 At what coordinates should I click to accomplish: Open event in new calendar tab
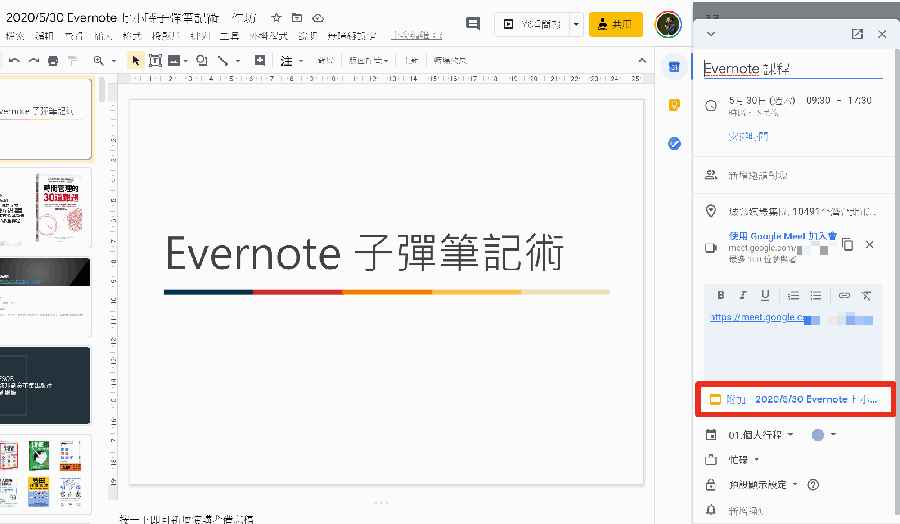coord(857,34)
